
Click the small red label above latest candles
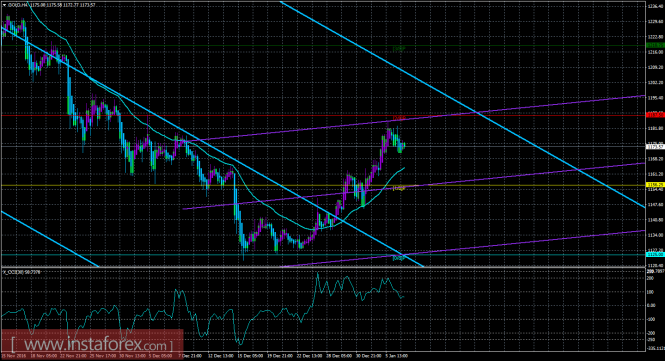click(x=399, y=118)
